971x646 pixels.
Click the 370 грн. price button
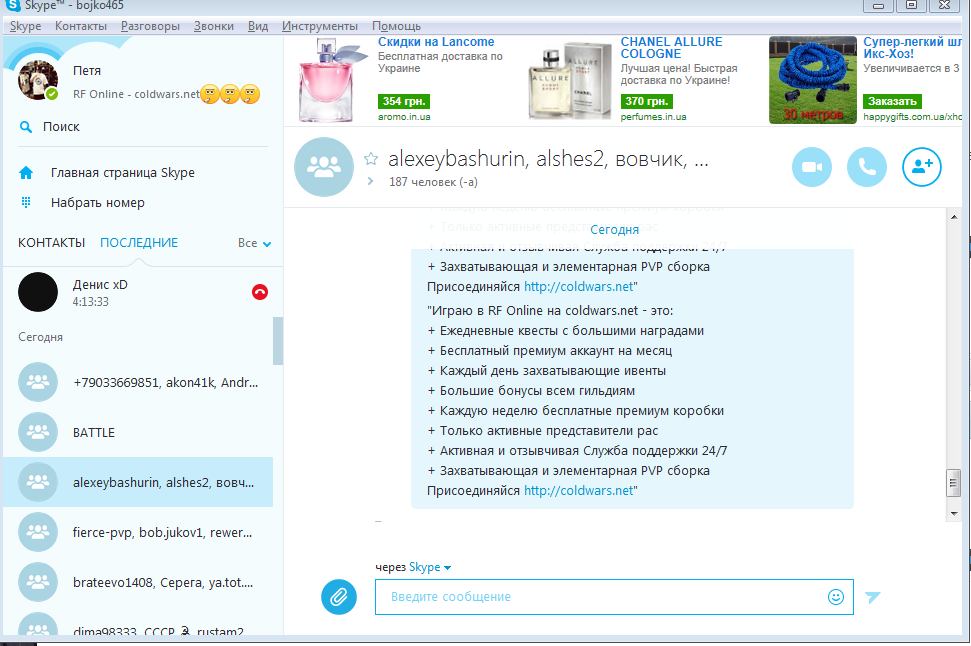[647, 101]
